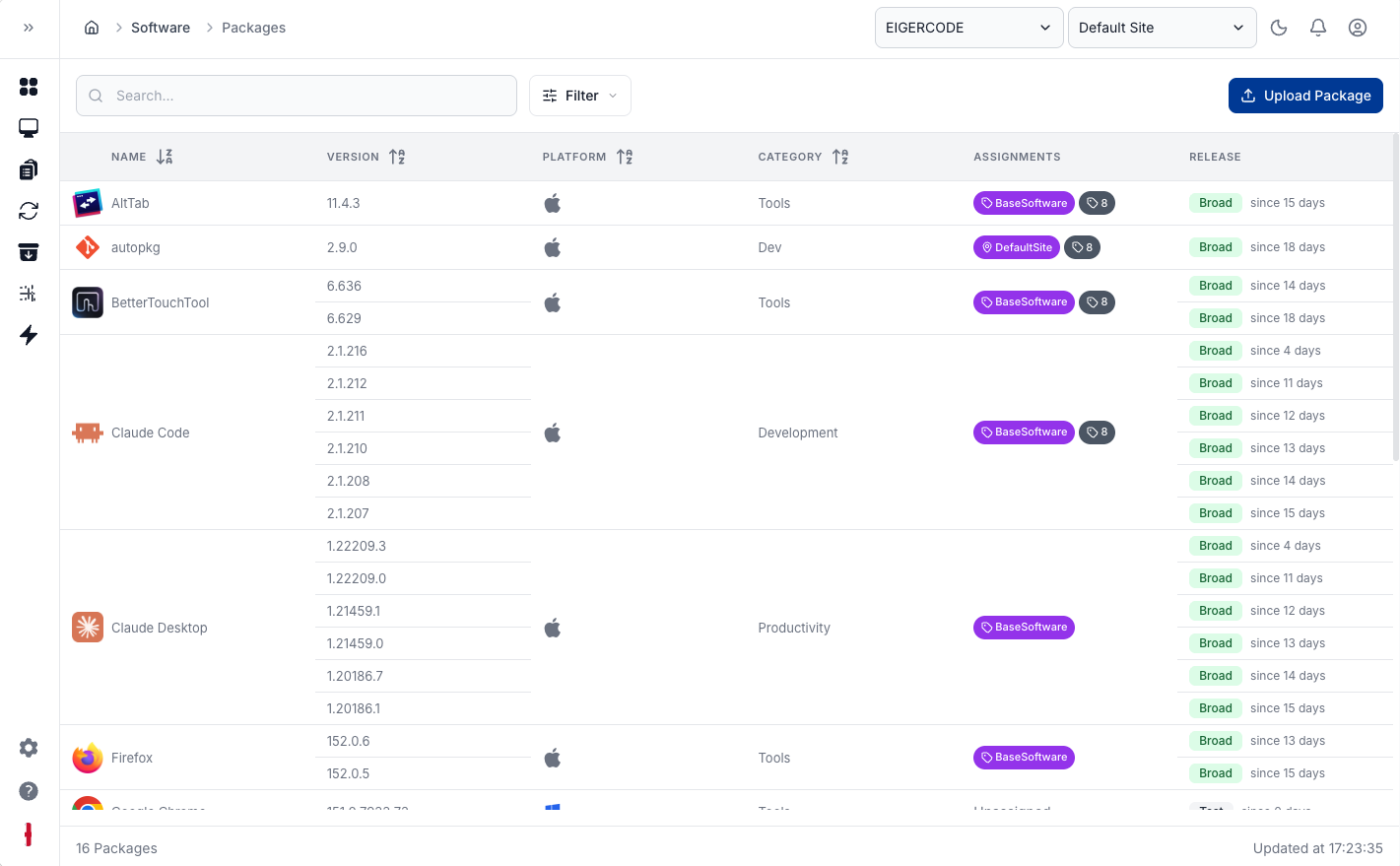Open the help question mark icon
Screen dimensions: 1400x866
(x=29, y=791)
